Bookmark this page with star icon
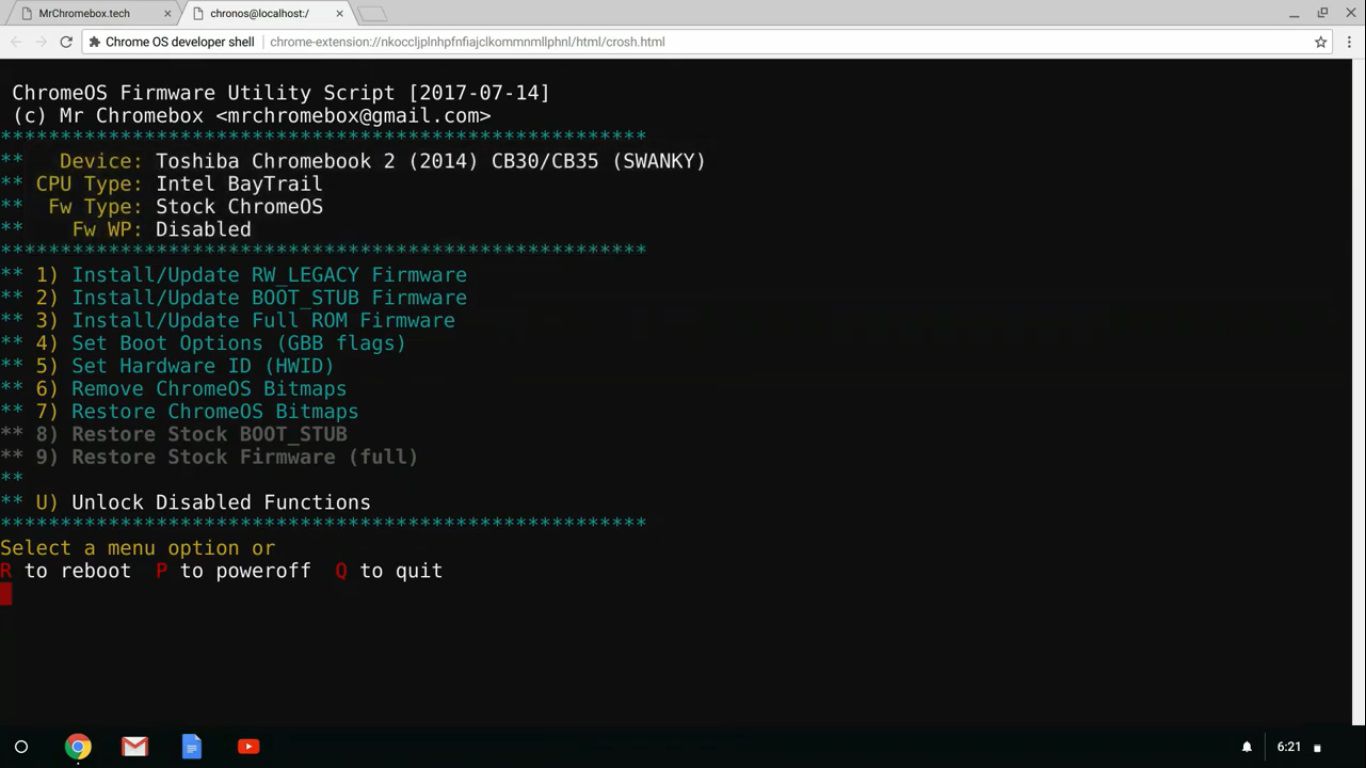Screen dimensions: 1366x768 pyautogui.click(x=1320, y=42)
